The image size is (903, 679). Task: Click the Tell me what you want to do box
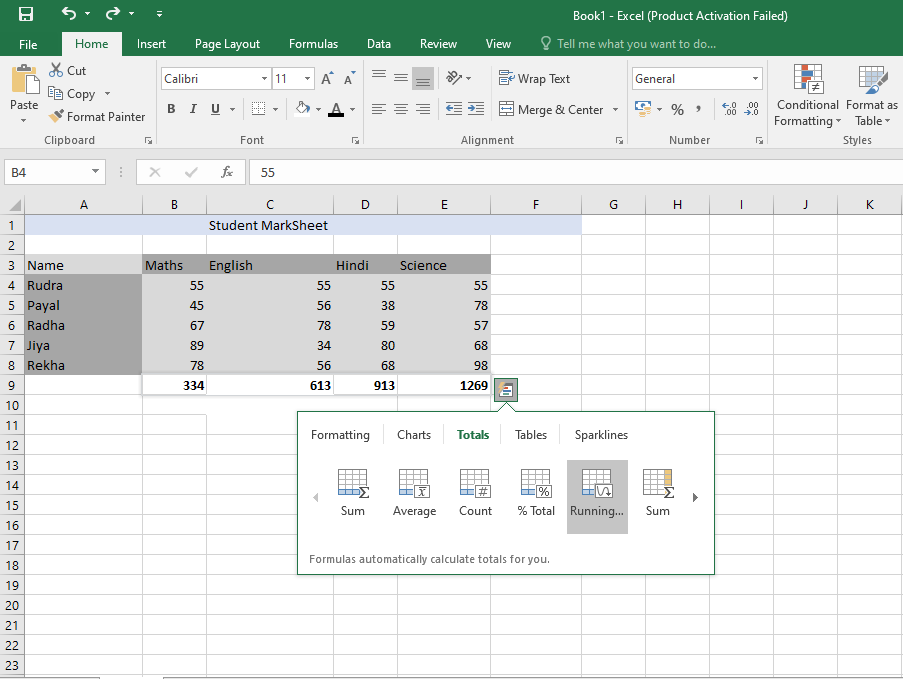click(x=629, y=44)
